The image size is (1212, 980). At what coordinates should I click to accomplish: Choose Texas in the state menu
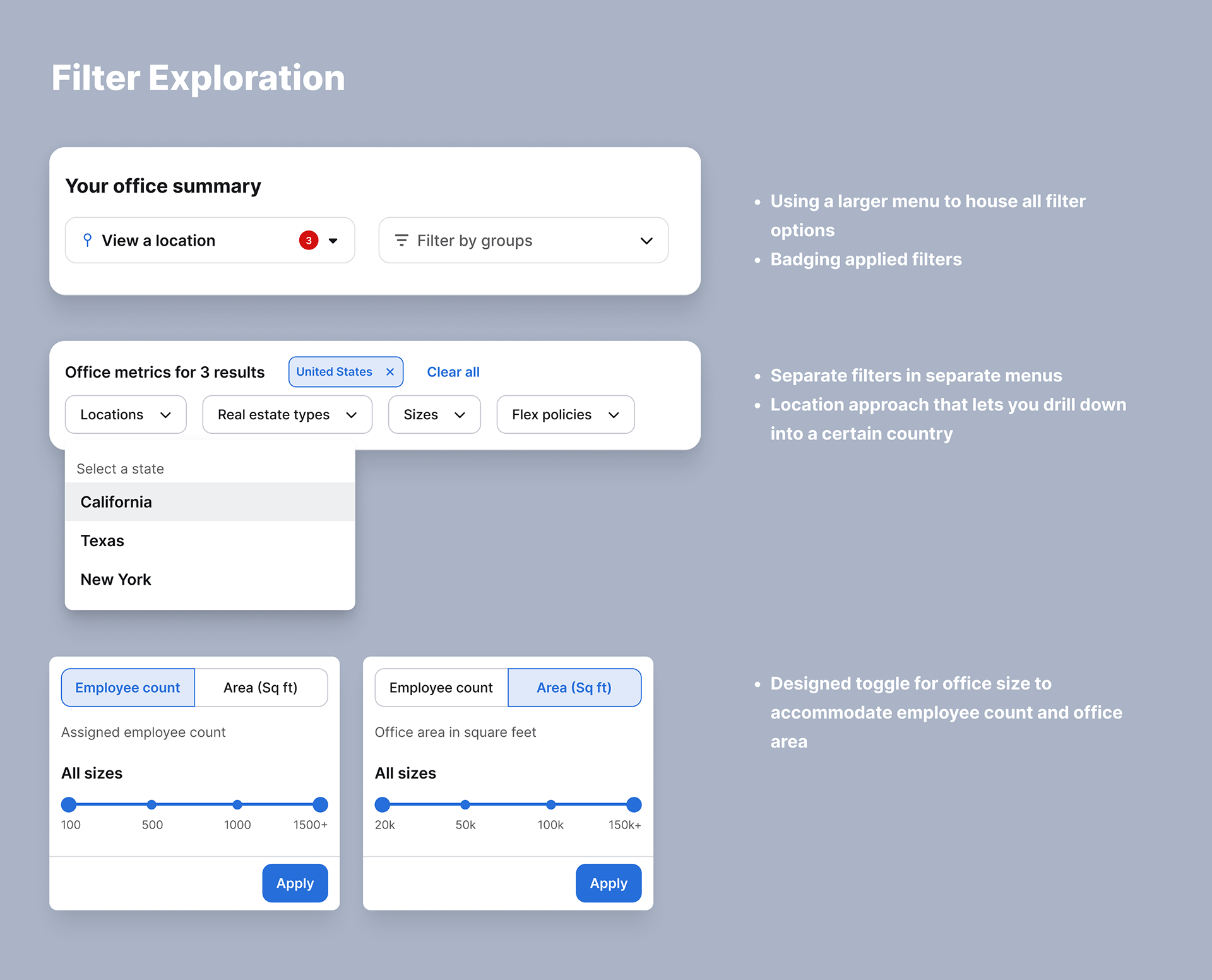102,541
